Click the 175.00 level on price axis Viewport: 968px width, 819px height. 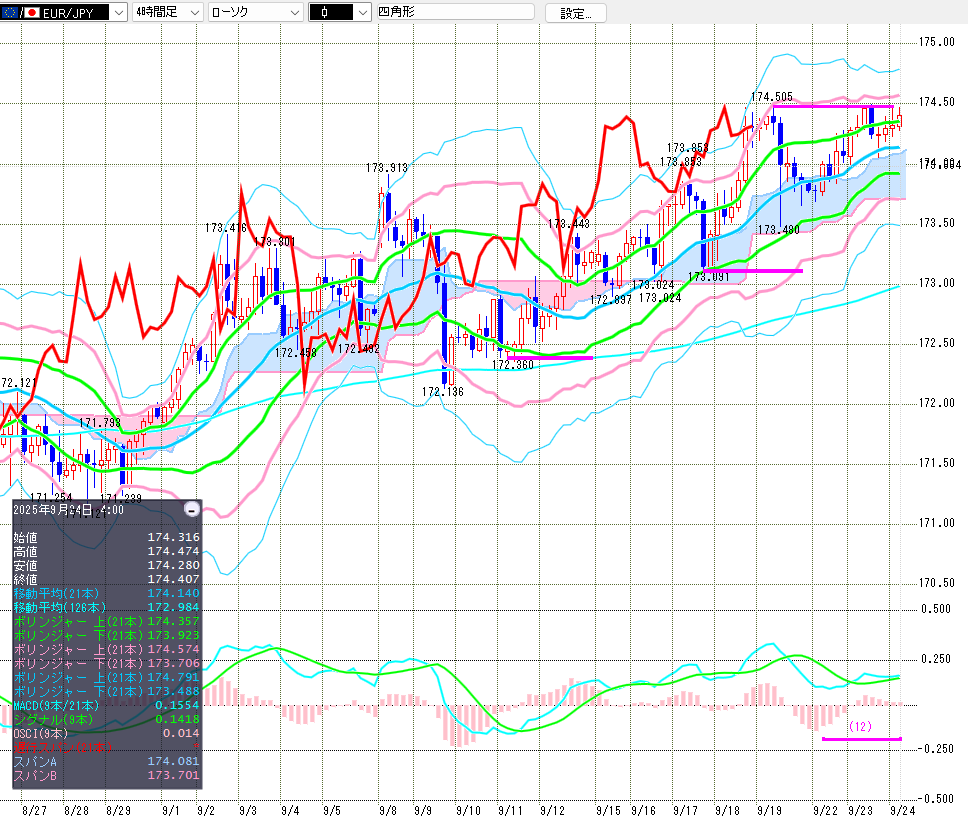pos(937,42)
